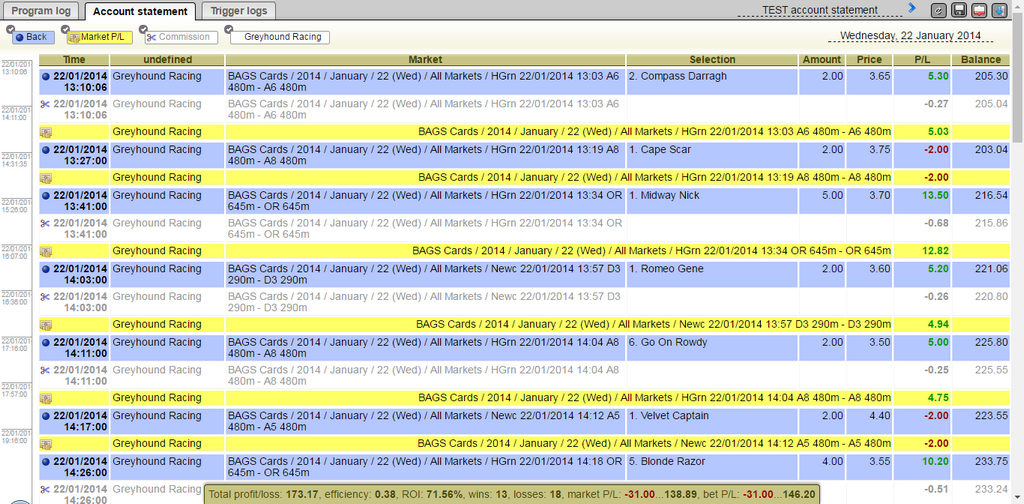
Task: Toggle the Market P/L filter
Action: coord(100,37)
